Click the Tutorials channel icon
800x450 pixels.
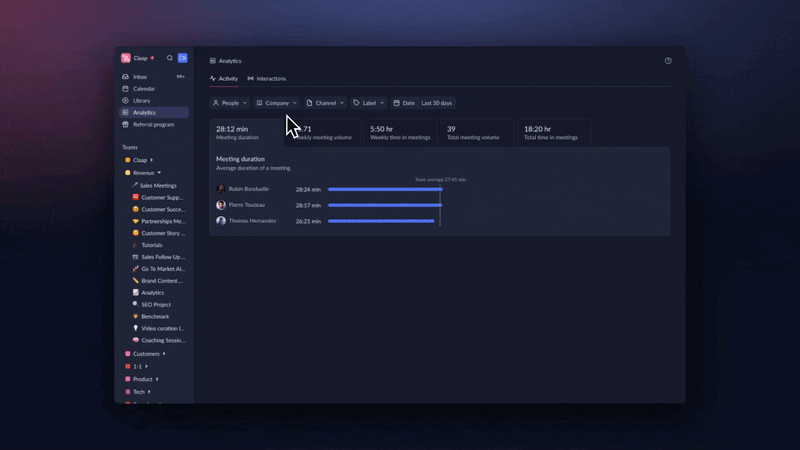pyautogui.click(x=135, y=245)
